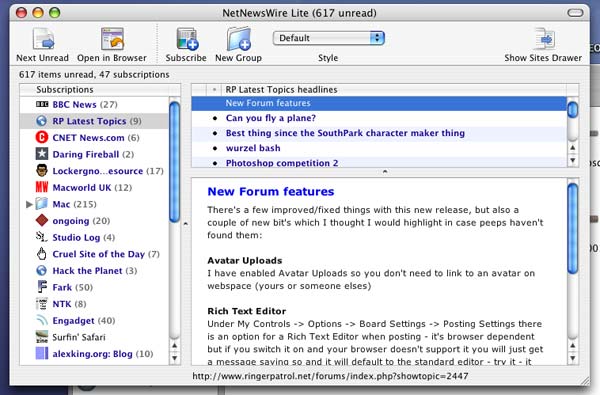Click the article pane scrollbar thumb

(x=573, y=229)
